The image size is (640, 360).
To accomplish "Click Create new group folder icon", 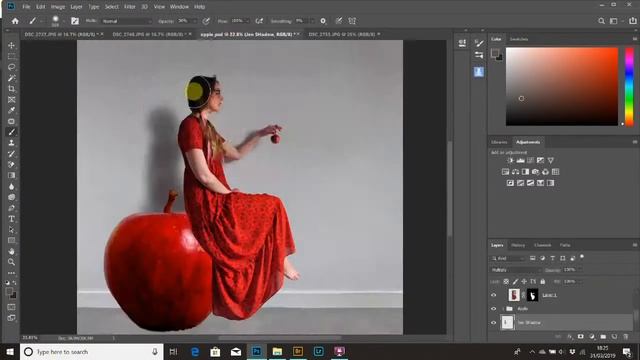I will [603, 337].
